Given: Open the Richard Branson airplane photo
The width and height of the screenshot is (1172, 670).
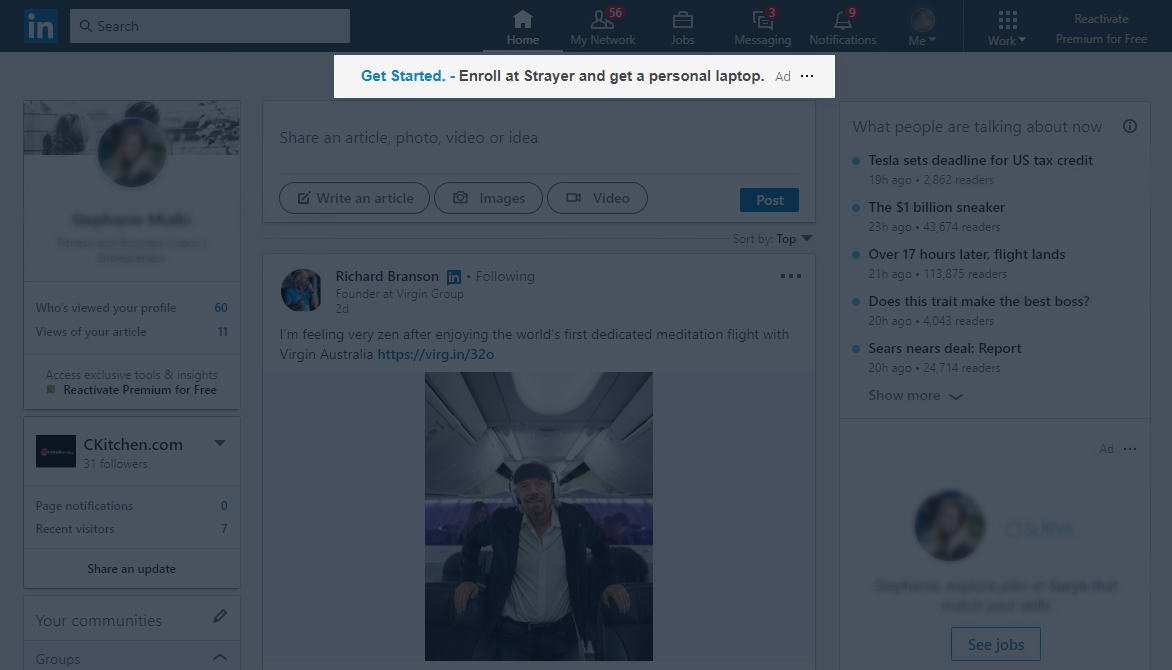Looking at the screenshot, I should point(539,516).
